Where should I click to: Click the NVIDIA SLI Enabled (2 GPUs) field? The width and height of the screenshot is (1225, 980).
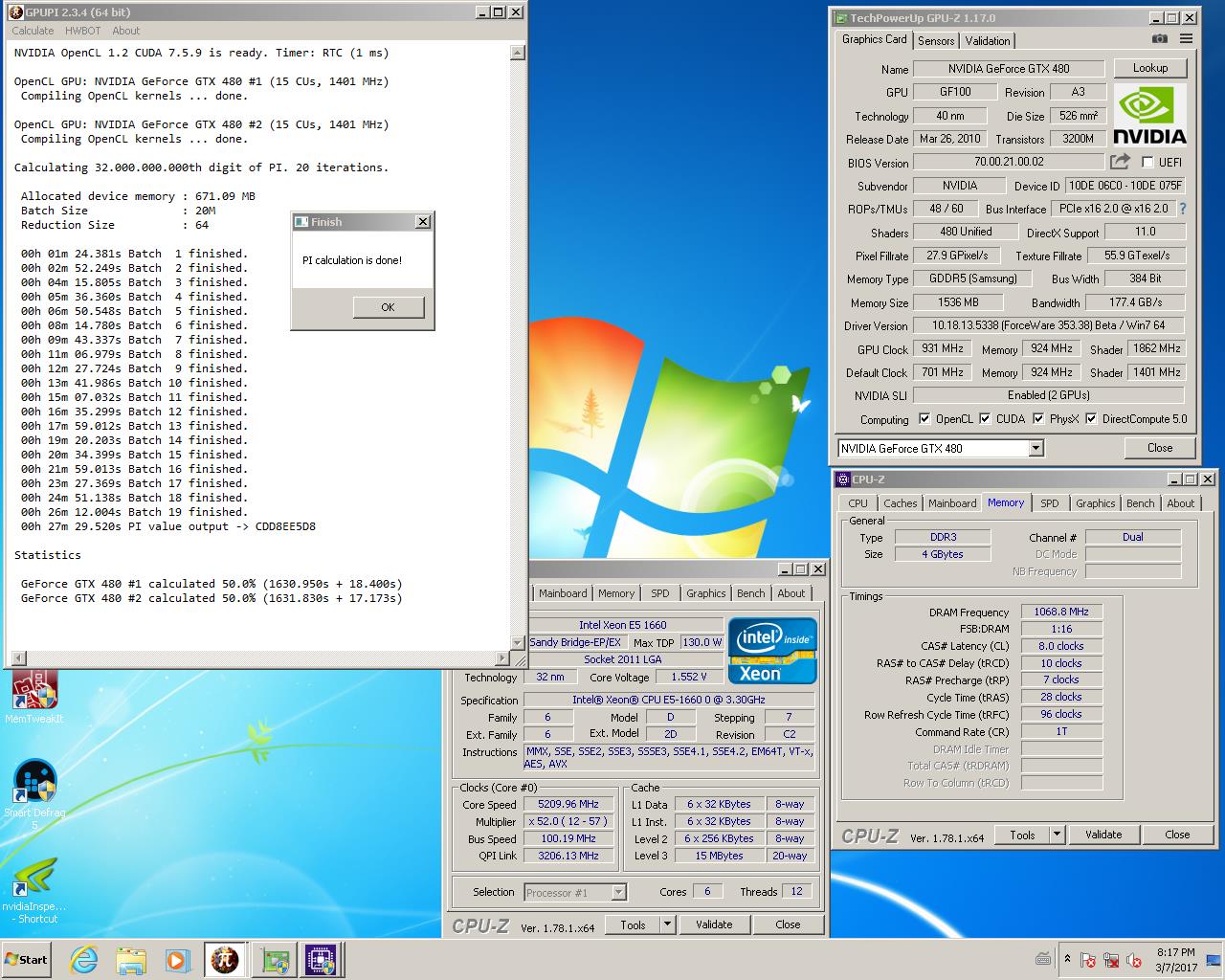[x=1048, y=395]
